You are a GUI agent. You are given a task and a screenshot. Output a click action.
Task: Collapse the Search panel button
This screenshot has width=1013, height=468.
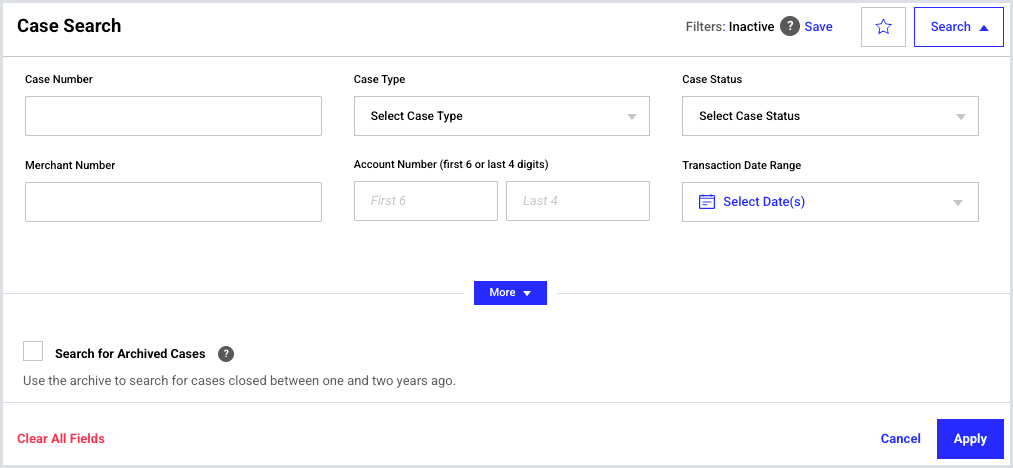tap(958, 27)
